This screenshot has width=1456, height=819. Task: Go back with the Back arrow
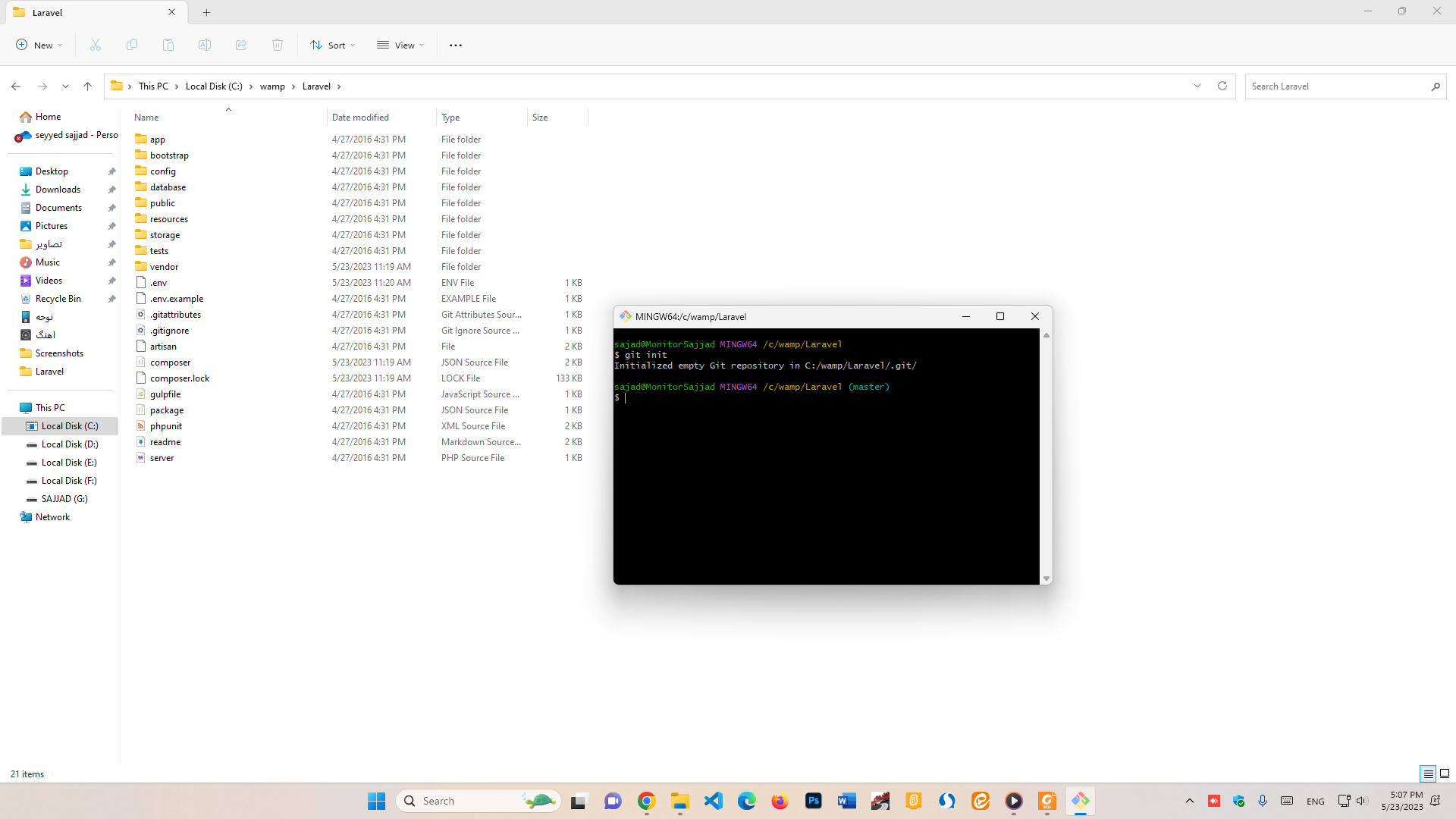(x=16, y=86)
